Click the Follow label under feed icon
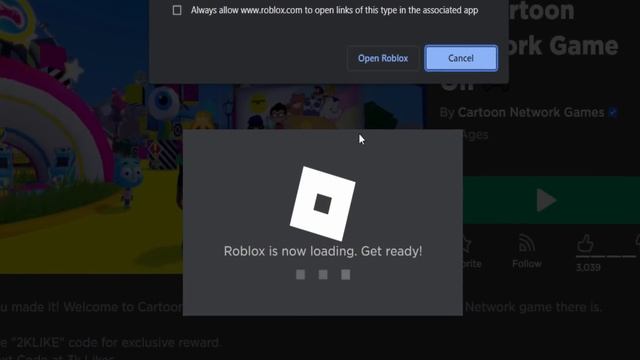The width and height of the screenshot is (640, 360). 527,264
